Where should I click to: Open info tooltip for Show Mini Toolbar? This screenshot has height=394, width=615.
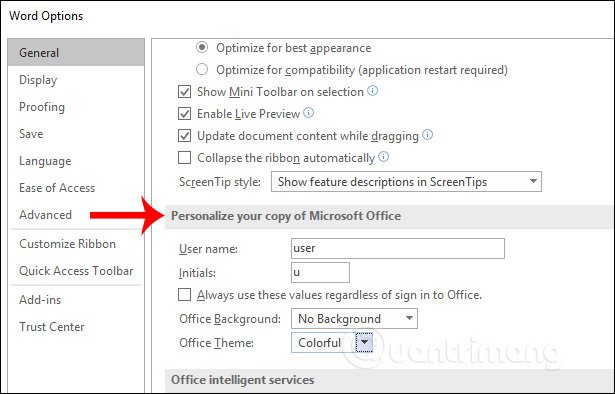pos(373,91)
